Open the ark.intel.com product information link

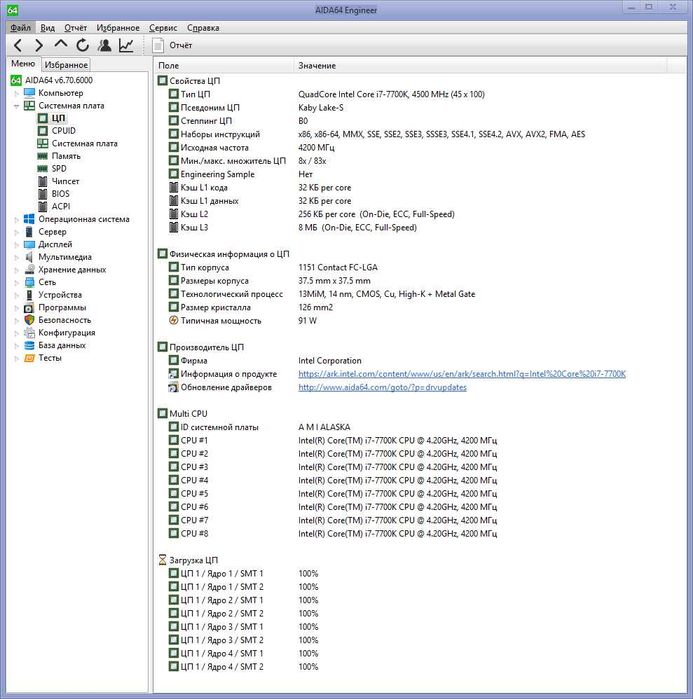click(462, 374)
